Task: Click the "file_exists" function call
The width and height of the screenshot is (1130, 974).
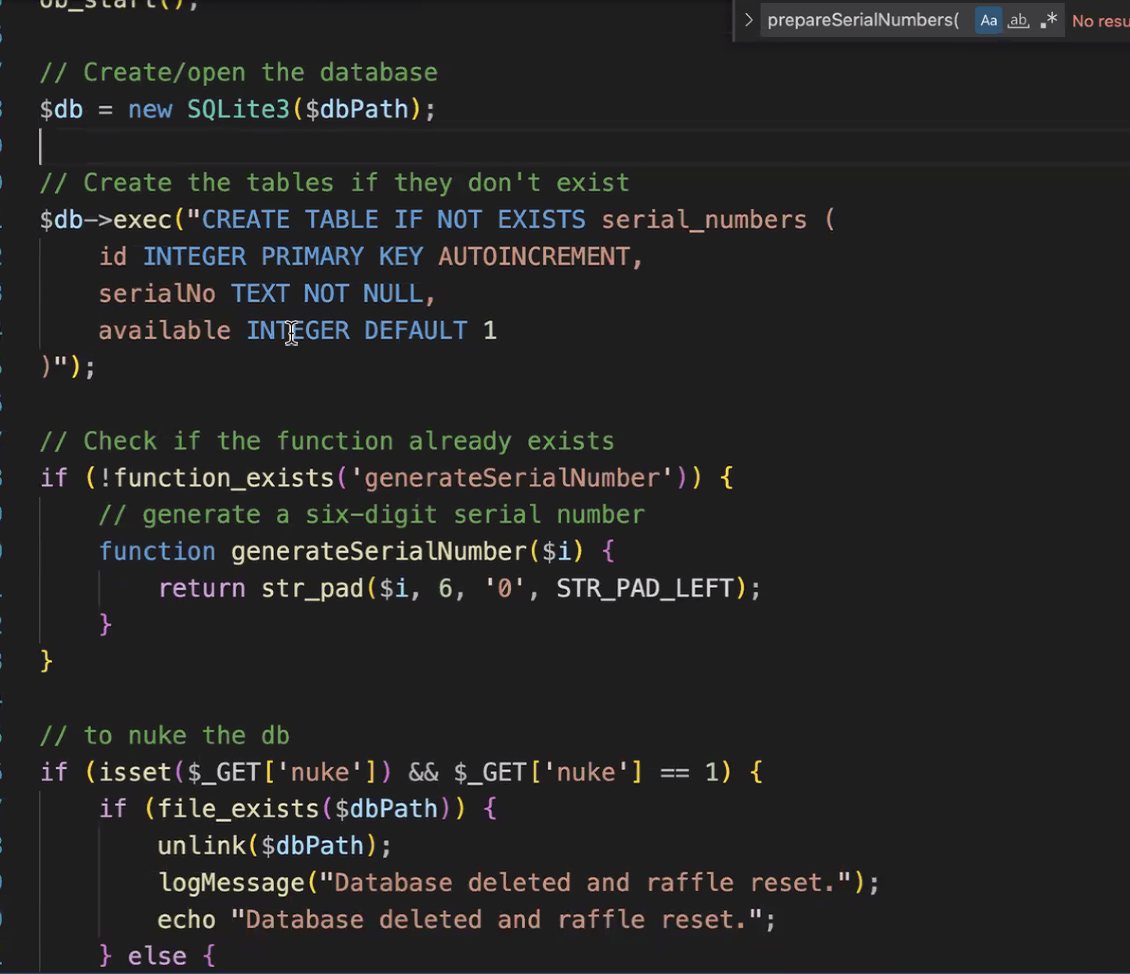Action: pos(239,809)
